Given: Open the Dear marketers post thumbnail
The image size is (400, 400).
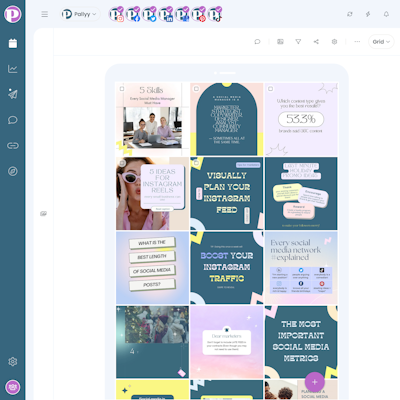Looking at the screenshot, I should (227, 342).
